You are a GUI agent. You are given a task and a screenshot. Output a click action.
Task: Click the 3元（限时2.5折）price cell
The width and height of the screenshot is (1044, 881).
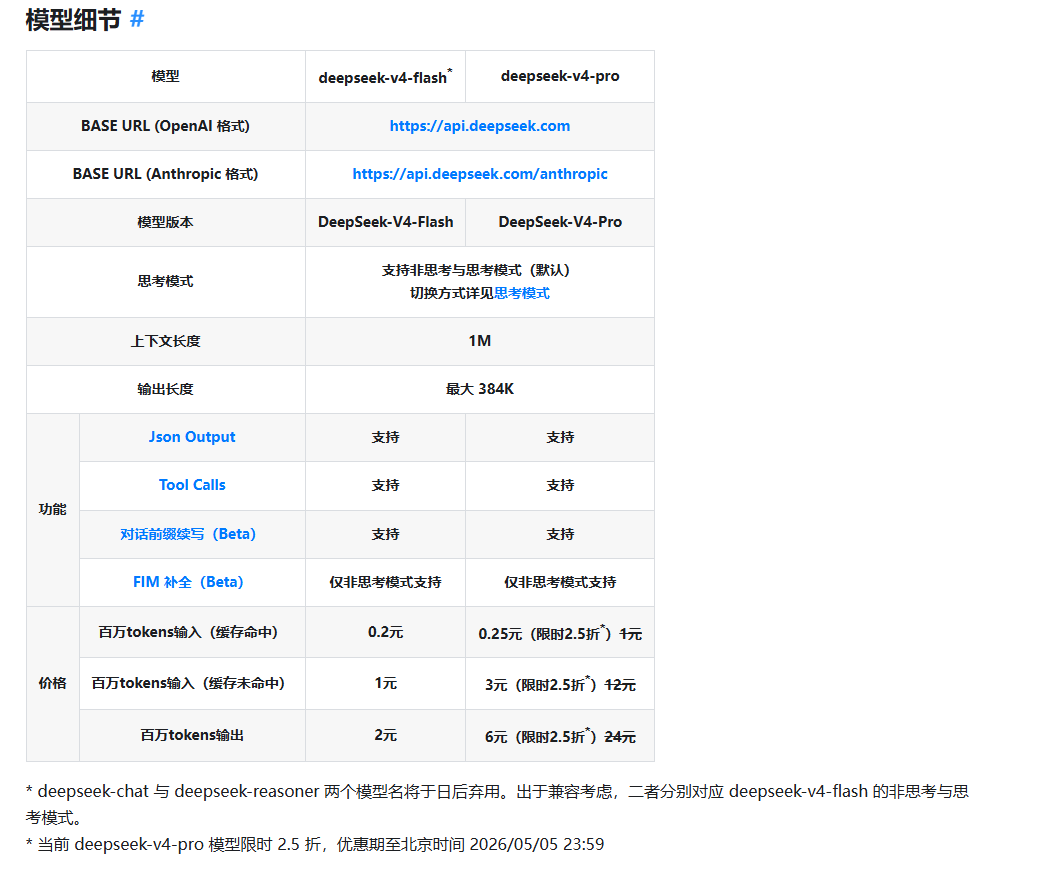point(560,684)
